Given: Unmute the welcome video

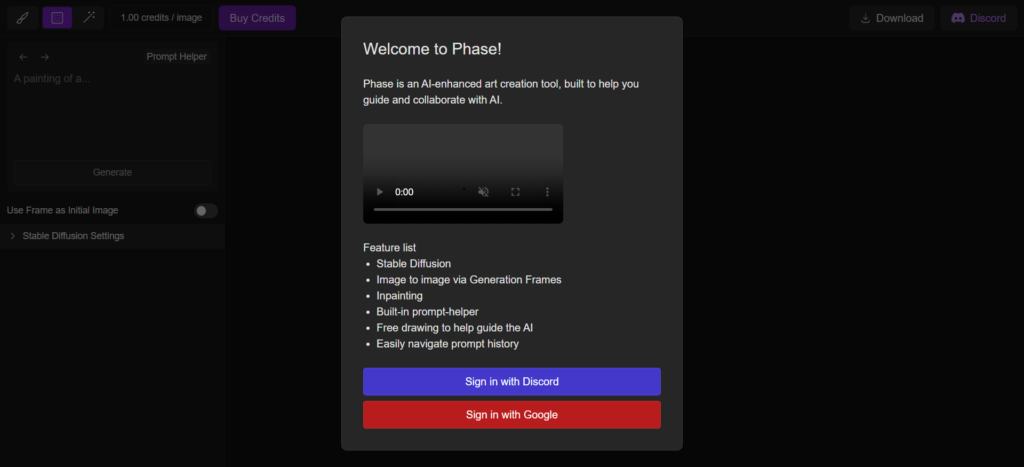Looking at the screenshot, I should [483, 192].
